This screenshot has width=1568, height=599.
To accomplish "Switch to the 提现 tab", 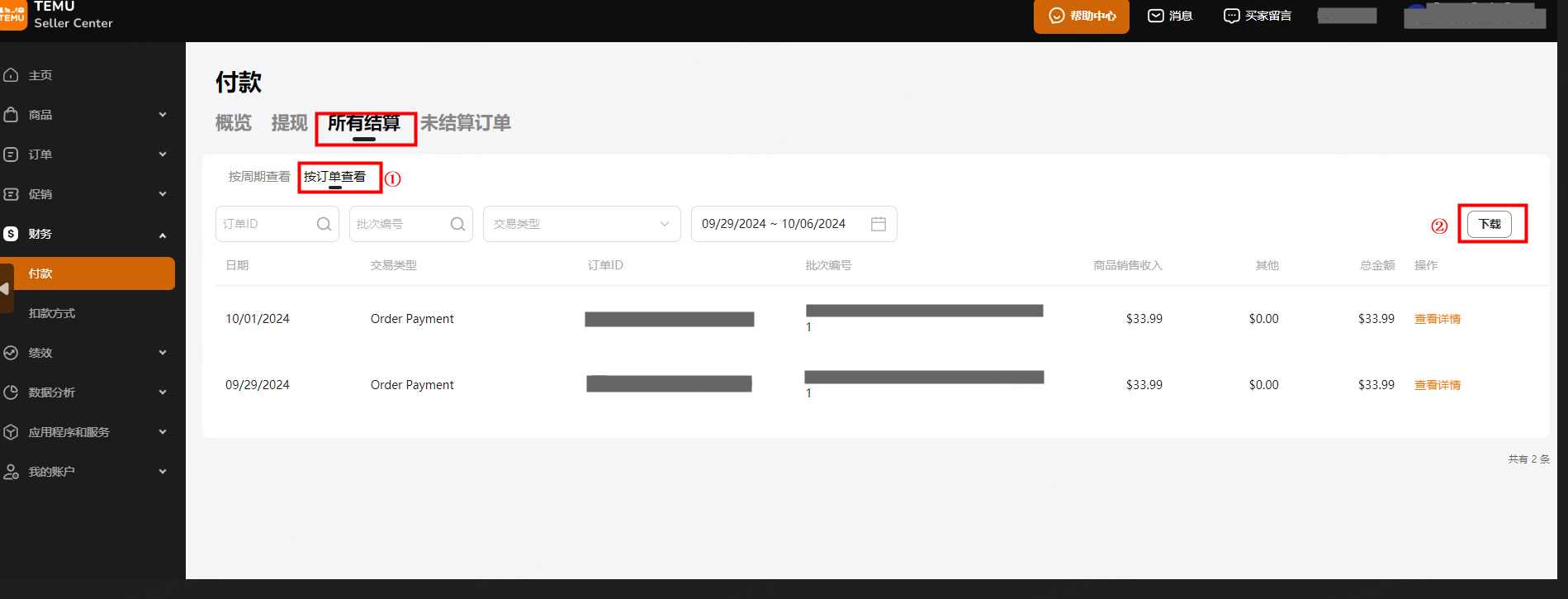I will coord(289,123).
